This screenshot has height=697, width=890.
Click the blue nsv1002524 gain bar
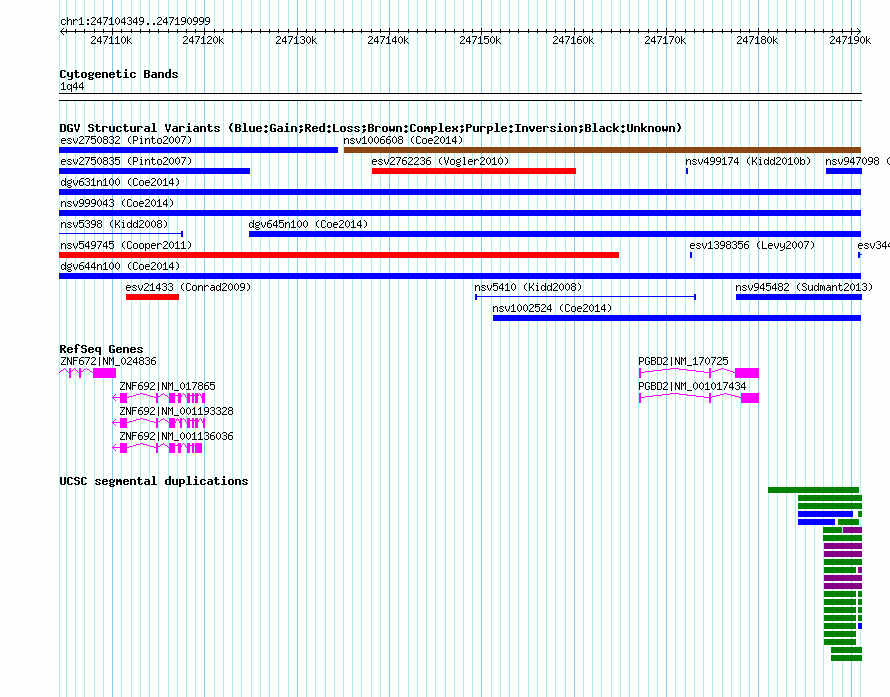[x=677, y=318]
